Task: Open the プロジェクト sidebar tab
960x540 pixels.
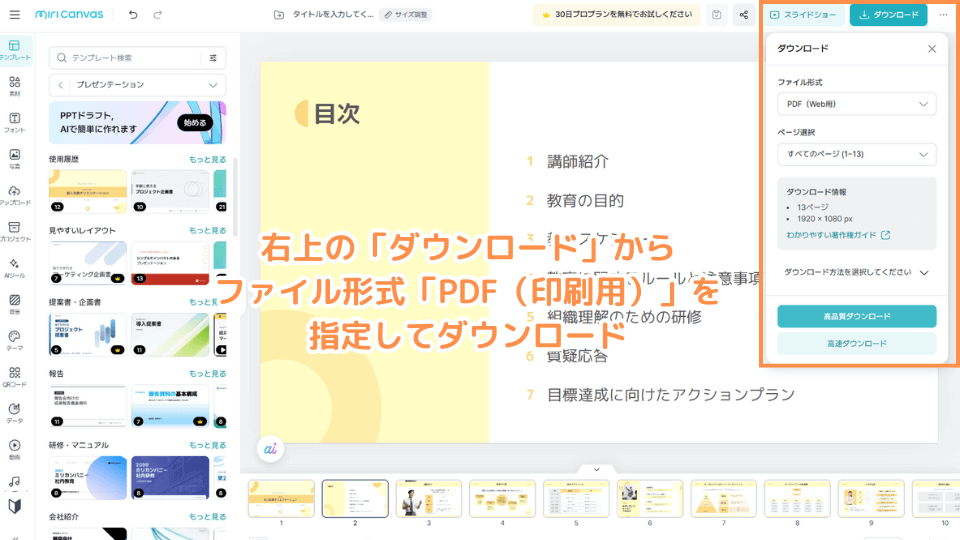Action: pos(15,231)
